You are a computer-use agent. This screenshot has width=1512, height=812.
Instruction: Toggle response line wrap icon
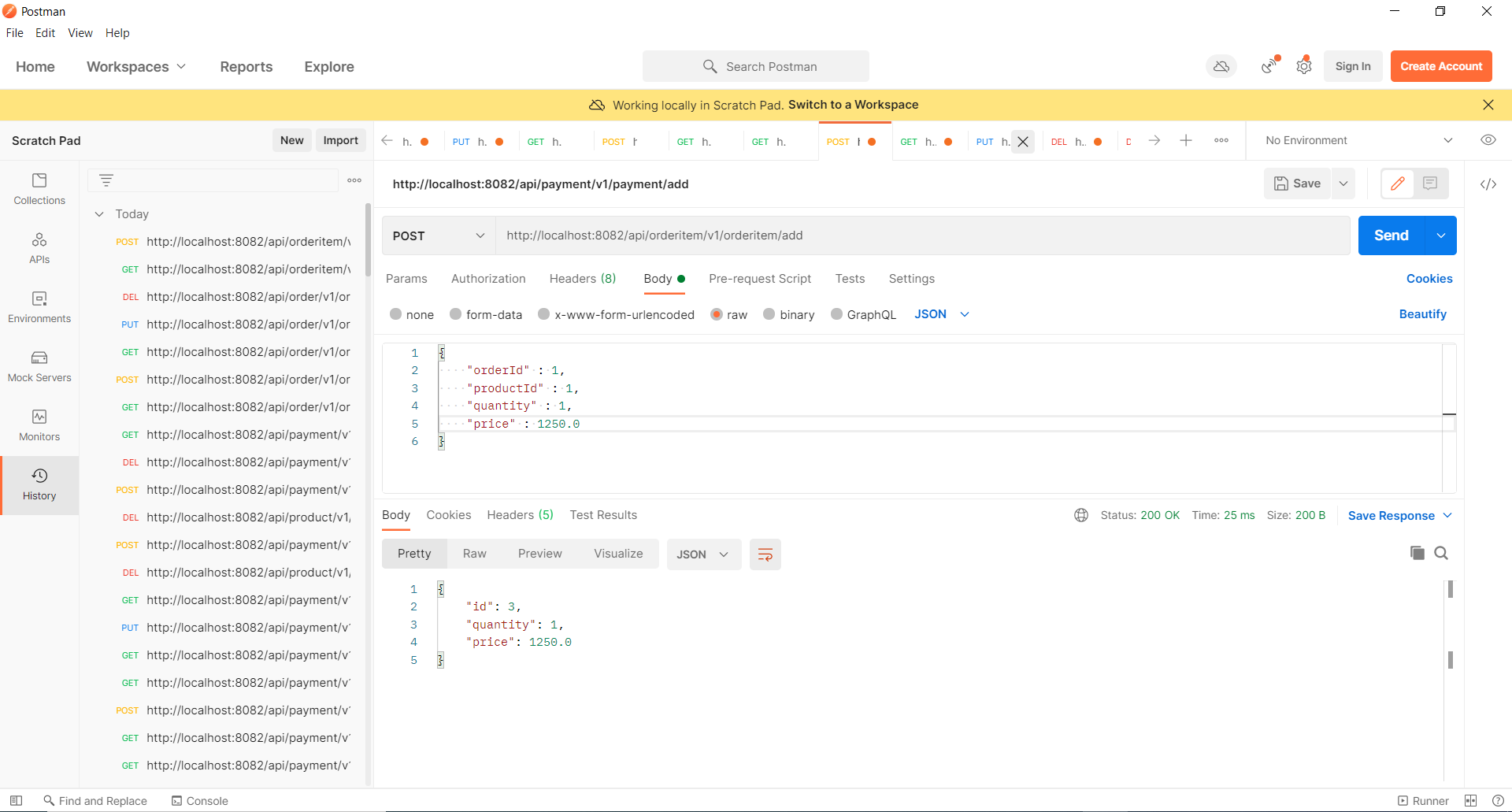(765, 554)
